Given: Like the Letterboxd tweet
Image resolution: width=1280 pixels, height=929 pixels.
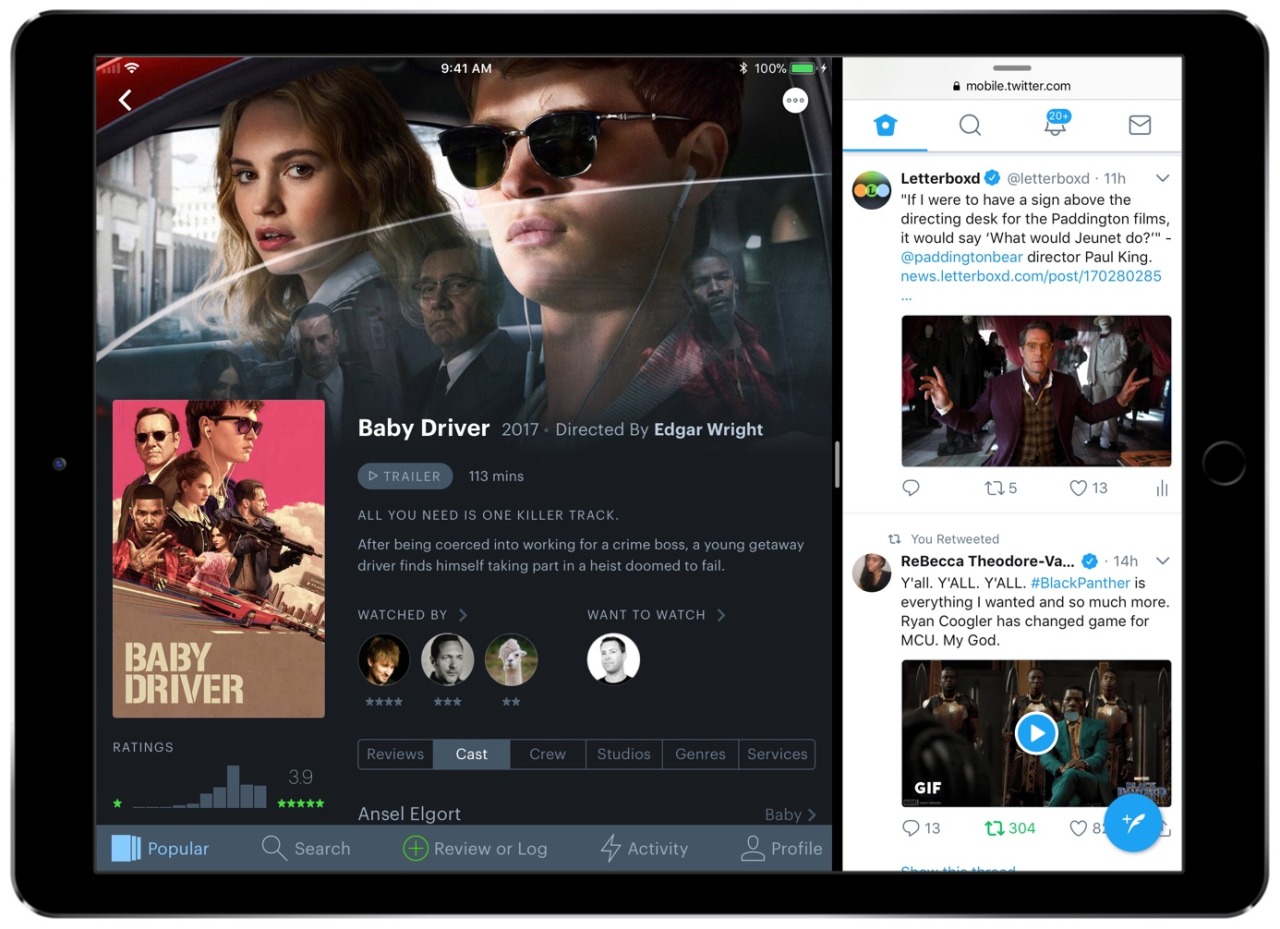Looking at the screenshot, I should click(1088, 488).
